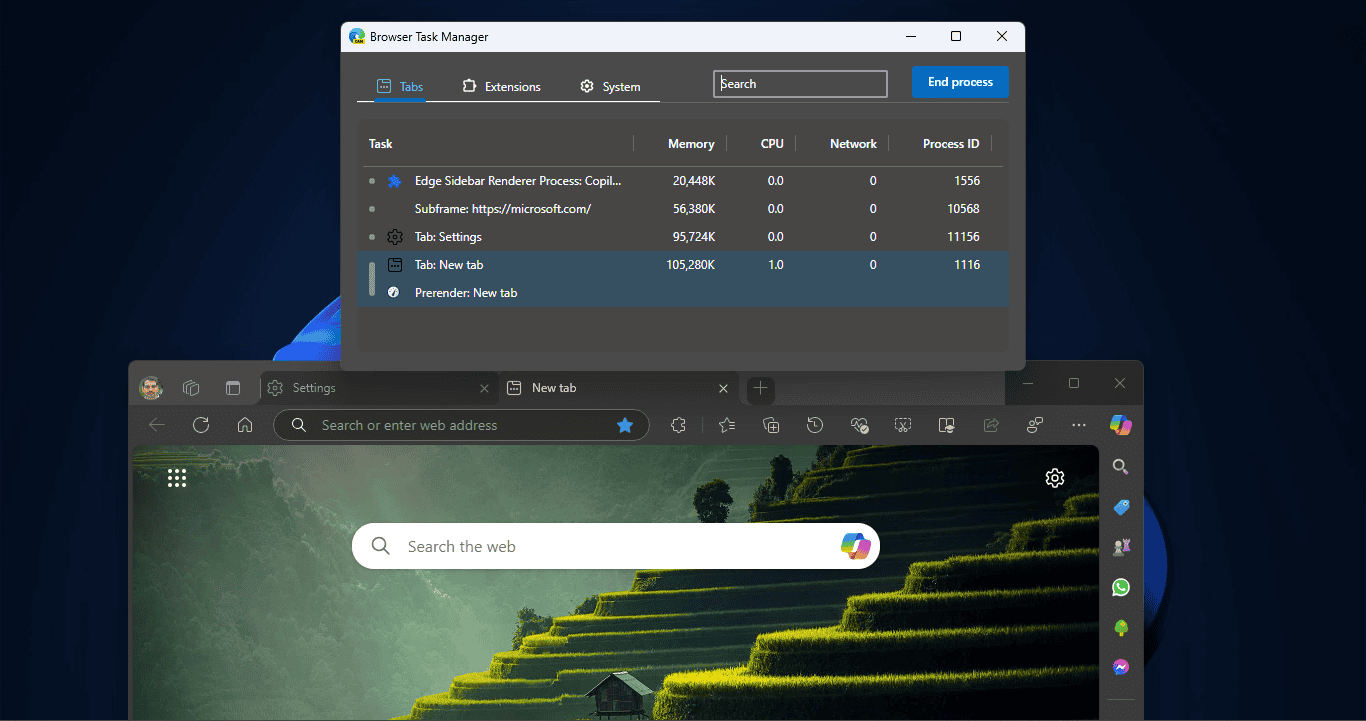The image size is (1366, 721).
Task: Click Edge address bar input
Action: [x=462, y=425]
